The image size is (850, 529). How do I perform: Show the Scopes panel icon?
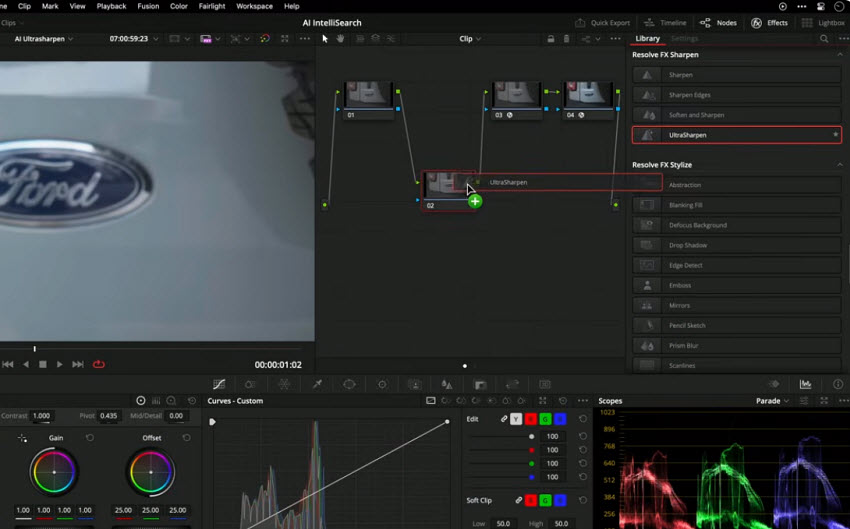[806, 384]
